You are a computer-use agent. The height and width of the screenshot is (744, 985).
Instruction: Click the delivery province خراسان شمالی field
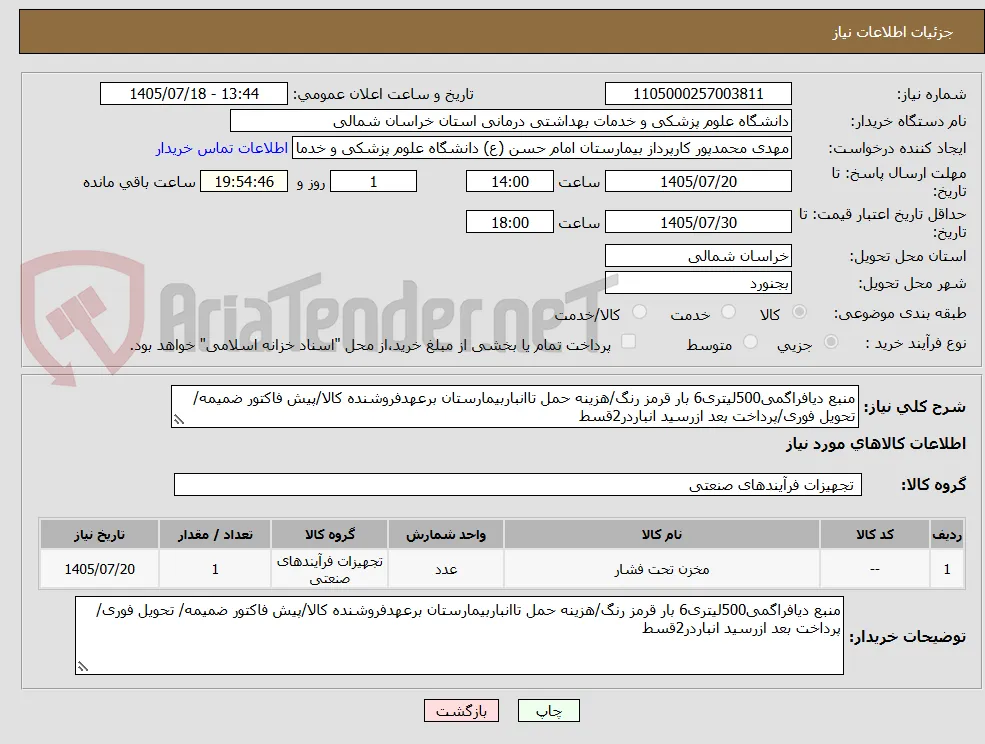pos(698,256)
